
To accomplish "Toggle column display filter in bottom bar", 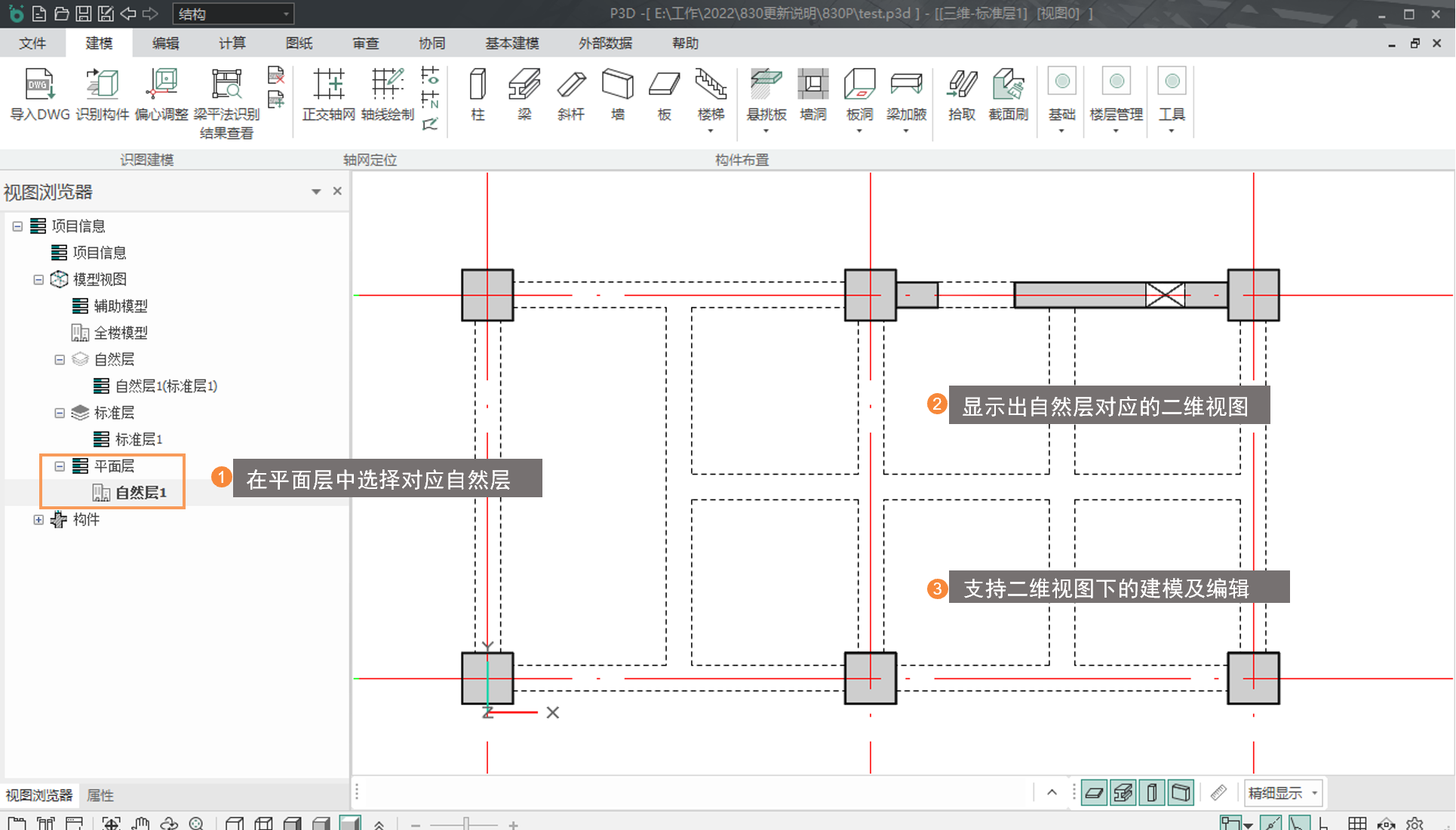I will [1152, 793].
